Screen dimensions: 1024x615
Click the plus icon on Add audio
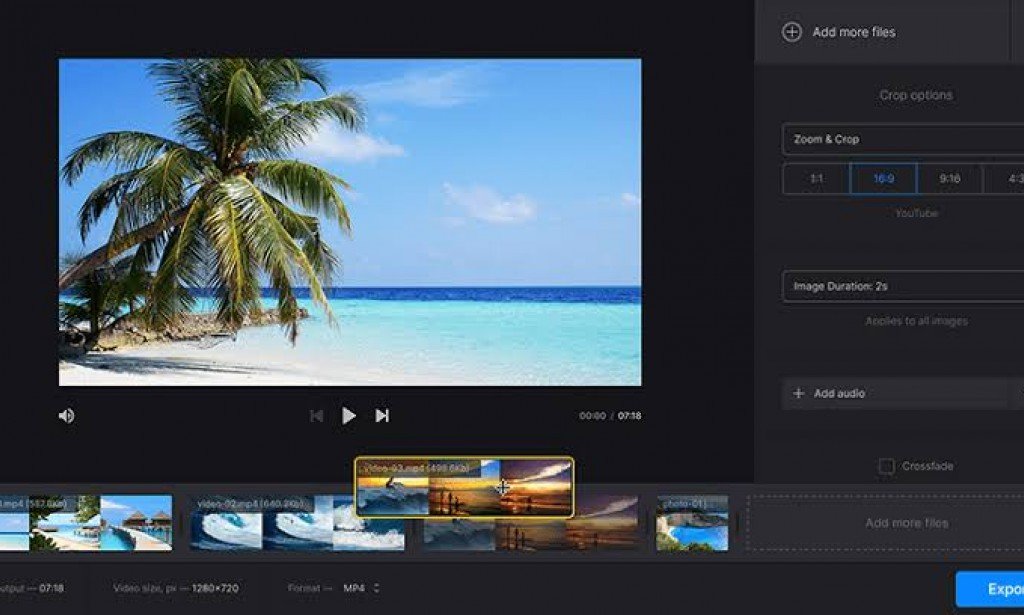pyautogui.click(x=799, y=393)
